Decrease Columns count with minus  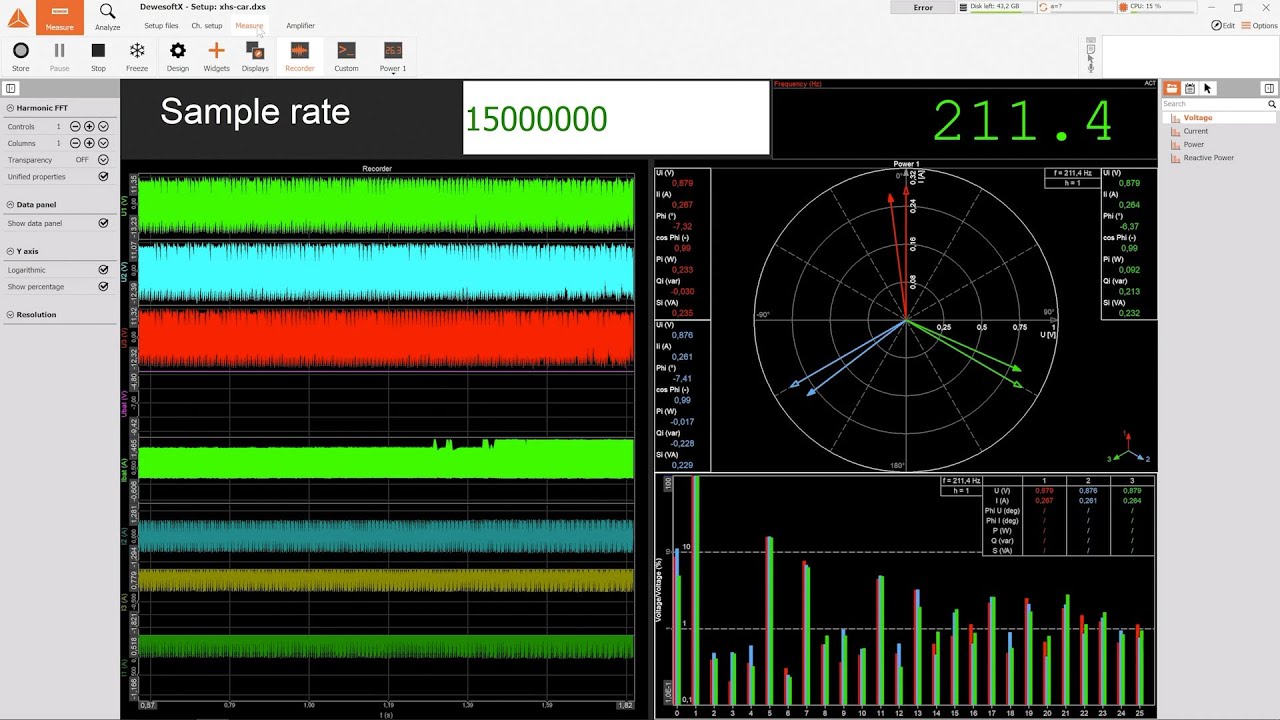(x=75, y=143)
